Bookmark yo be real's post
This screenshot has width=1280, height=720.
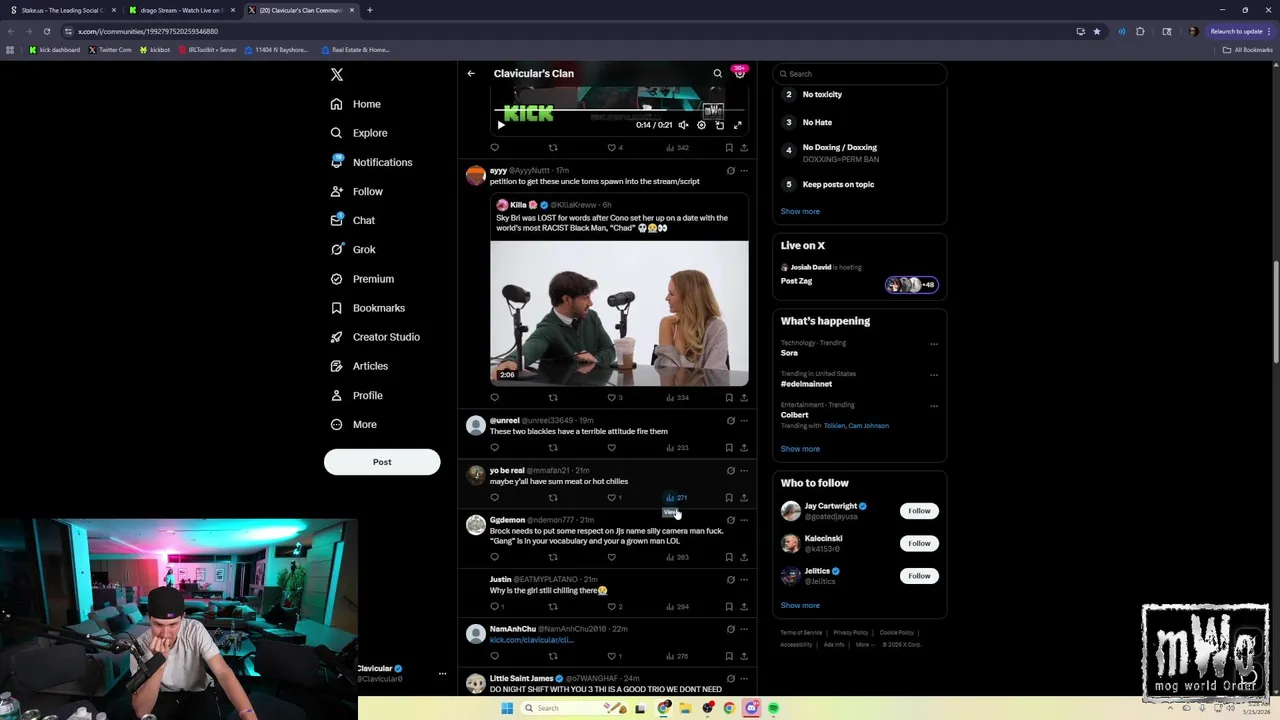click(729, 497)
